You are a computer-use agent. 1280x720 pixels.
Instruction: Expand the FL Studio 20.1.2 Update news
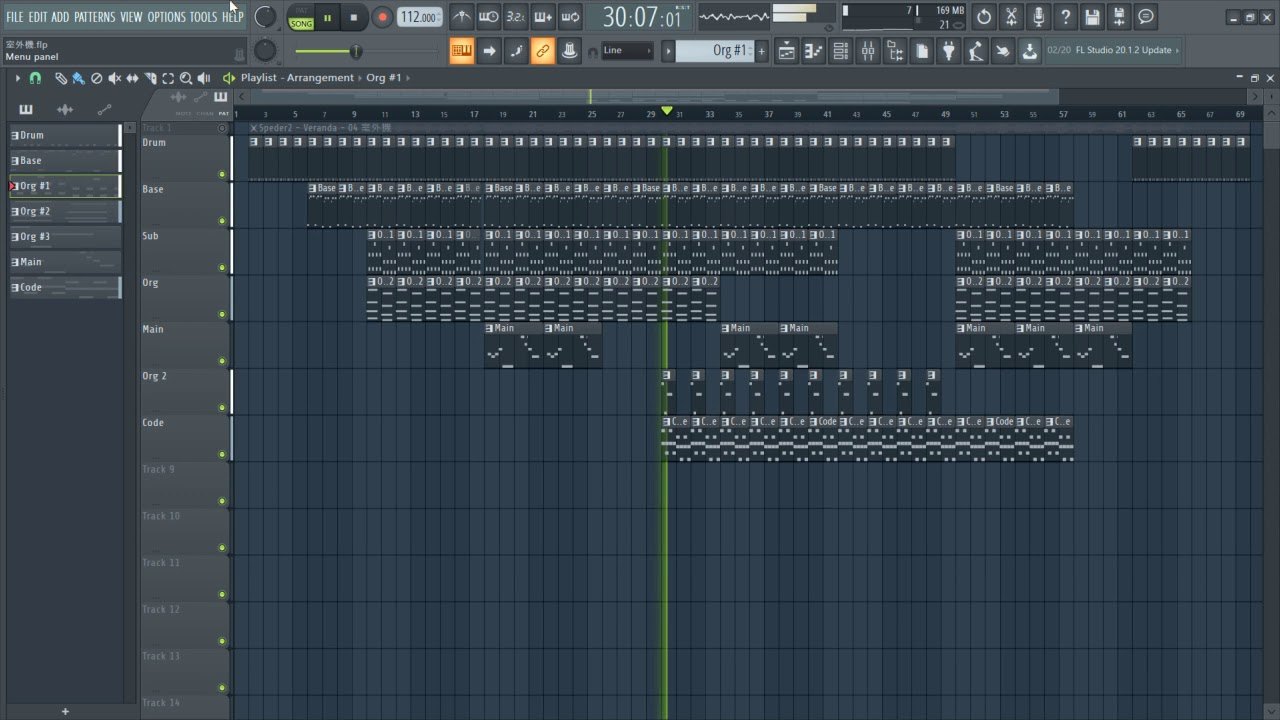pos(1113,50)
